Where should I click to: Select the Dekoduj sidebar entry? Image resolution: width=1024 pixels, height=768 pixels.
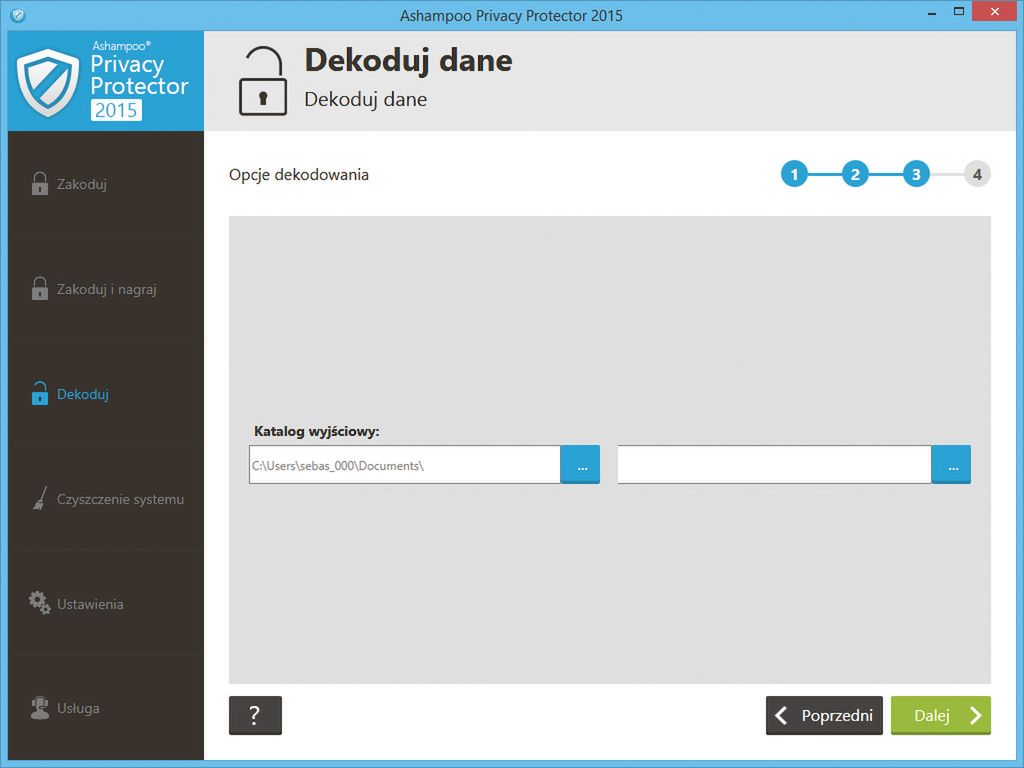(x=106, y=394)
